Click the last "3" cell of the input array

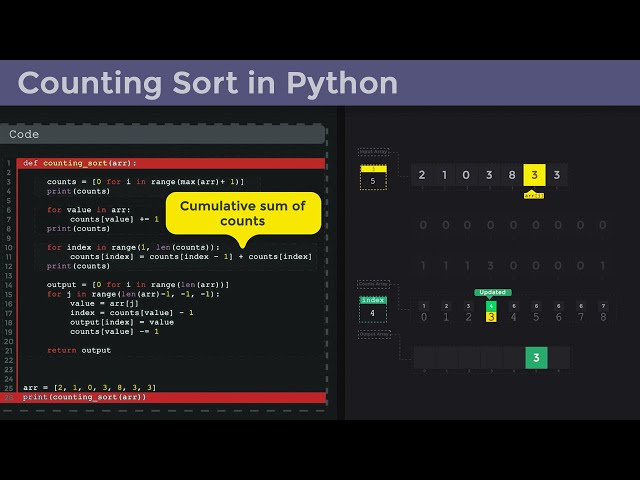557,175
